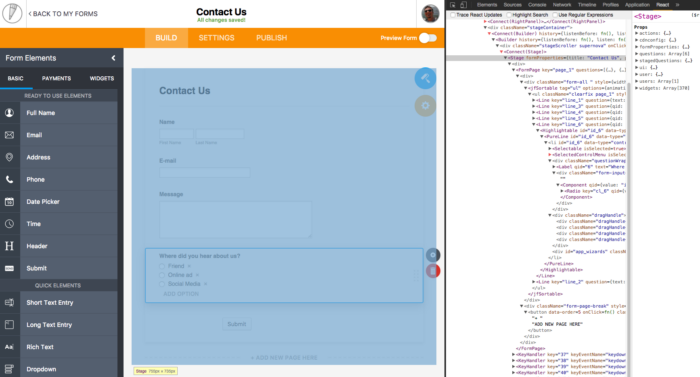700x377 pixels.
Task: Click the Address pin icon
Action: click(x=9, y=157)
